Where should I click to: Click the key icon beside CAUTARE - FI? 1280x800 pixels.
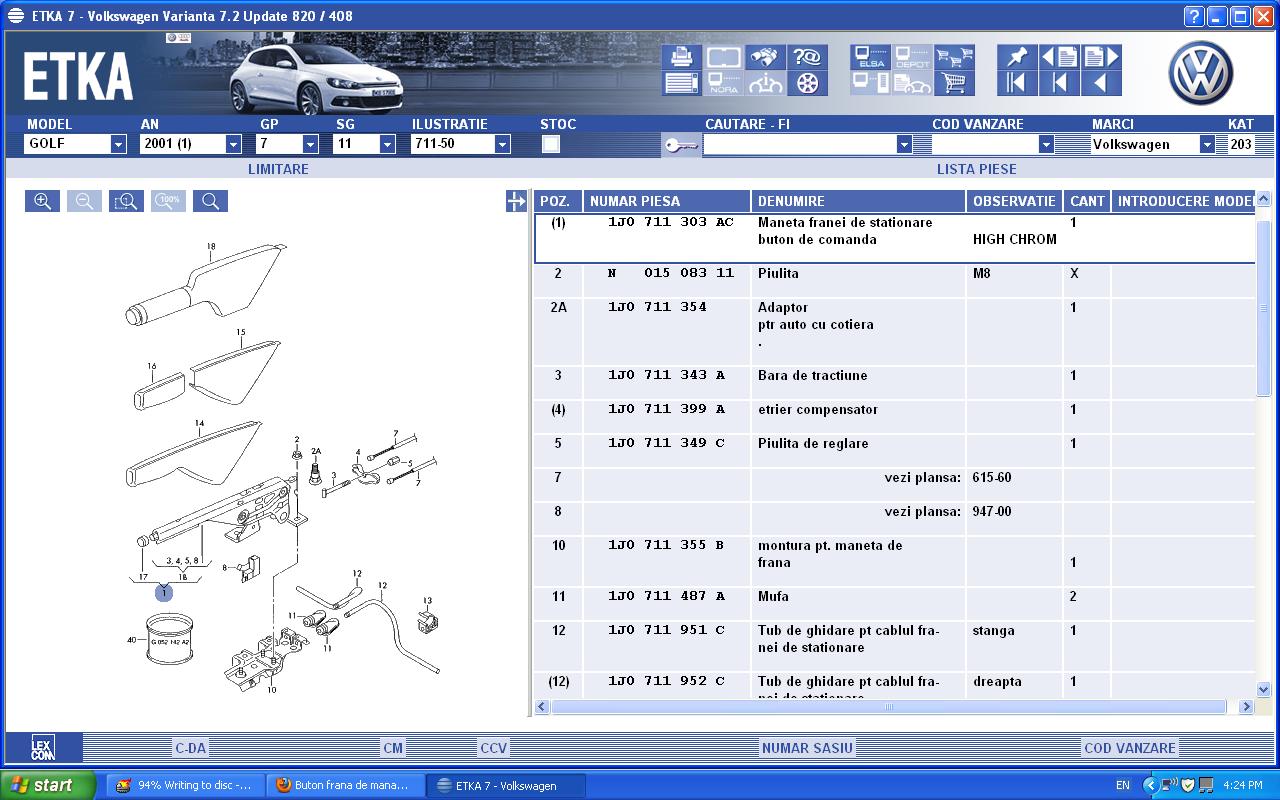[x=681, y=146]
